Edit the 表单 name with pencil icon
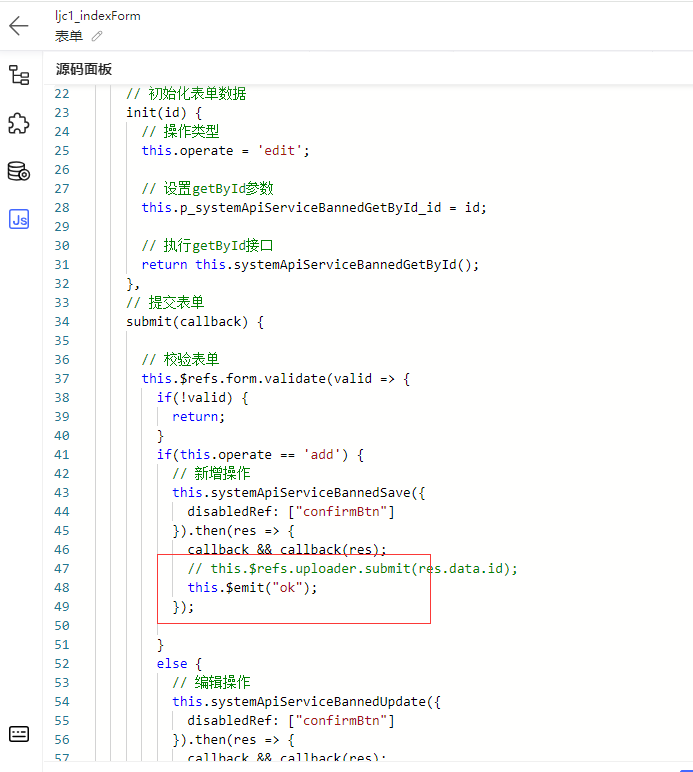Viewport: 693px width, 772px height. pyautogui.click(x=97, y=36)
